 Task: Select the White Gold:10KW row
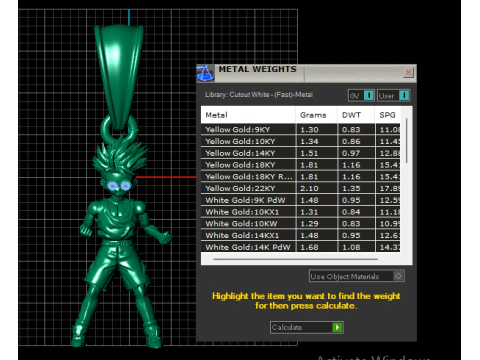[300, 223]
